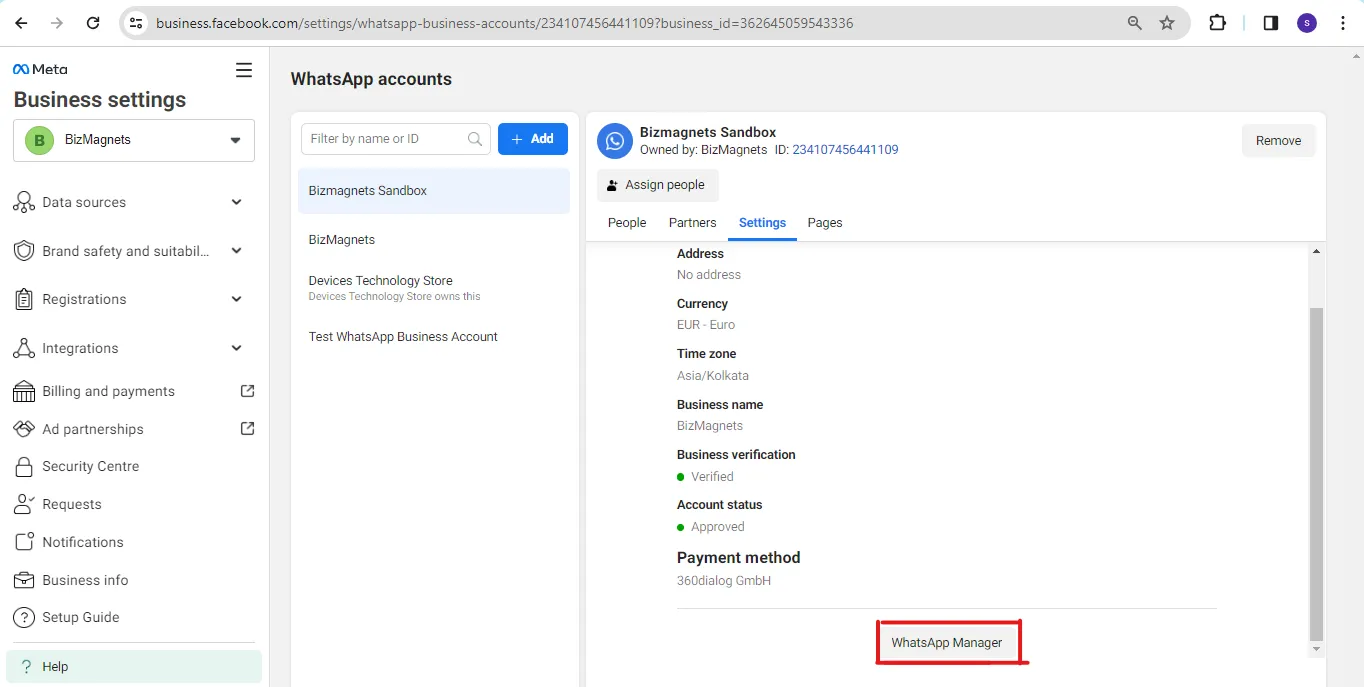Click the Approved account status

pyautogui.click(x=718, y=527)
